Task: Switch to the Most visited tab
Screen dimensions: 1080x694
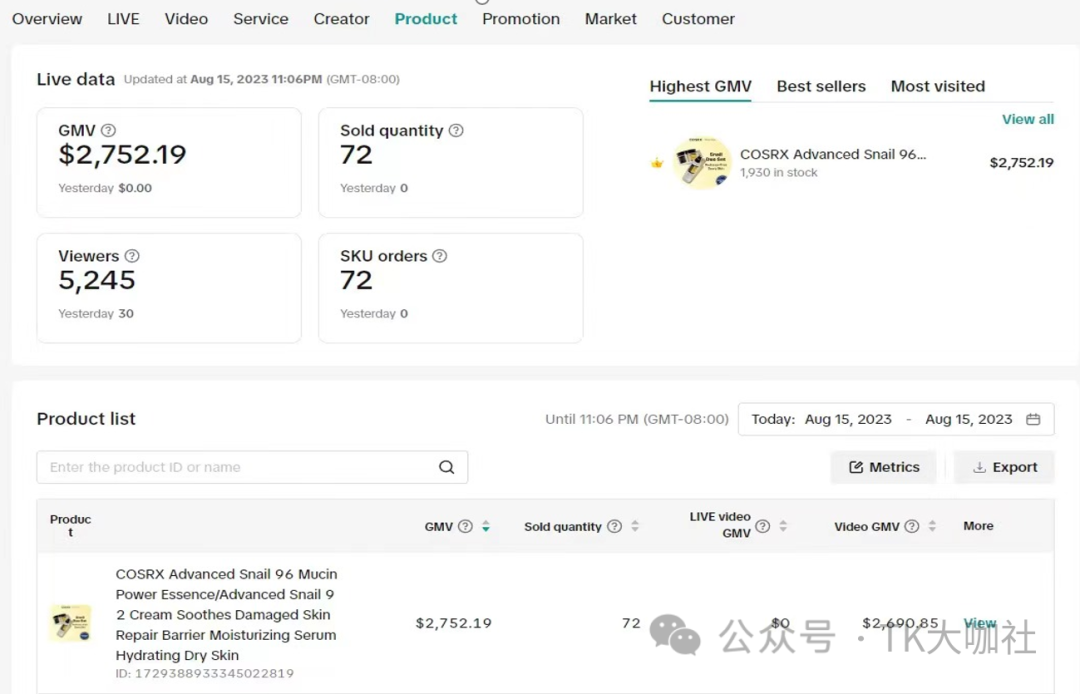Action: pos(937,86)
